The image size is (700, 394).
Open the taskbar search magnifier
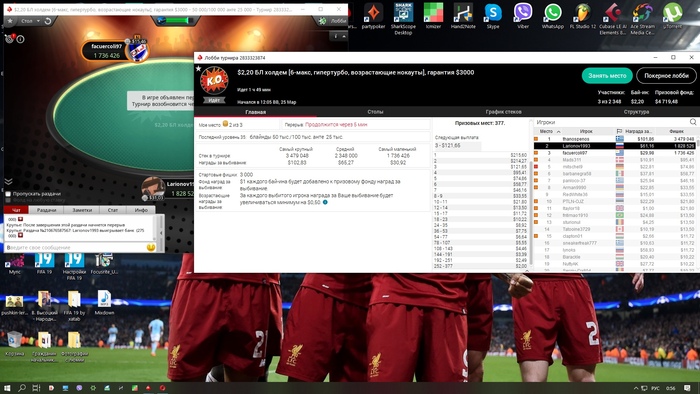(21, 388)
